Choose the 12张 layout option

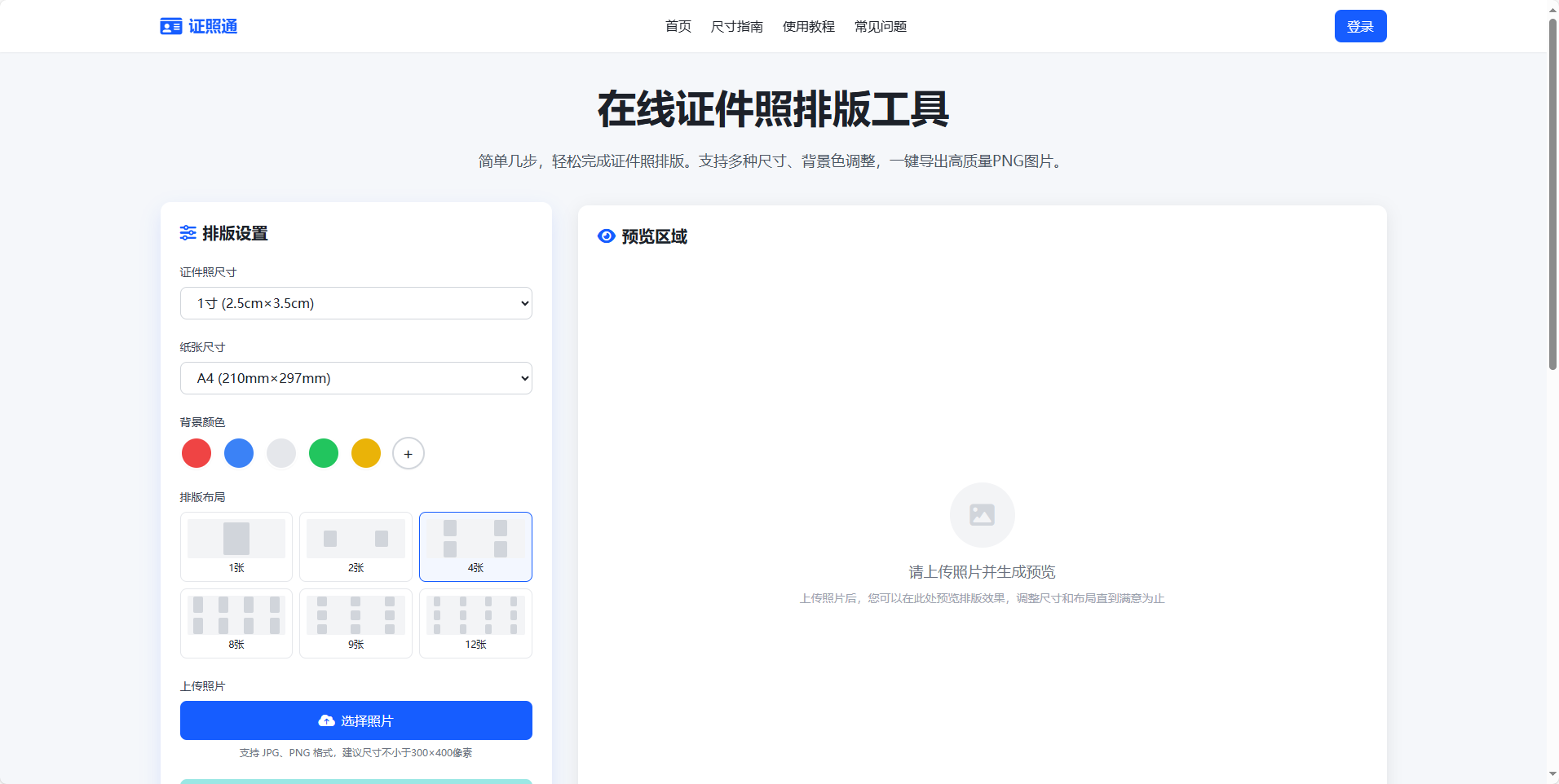pyautogui.click(x=475, y=623)
